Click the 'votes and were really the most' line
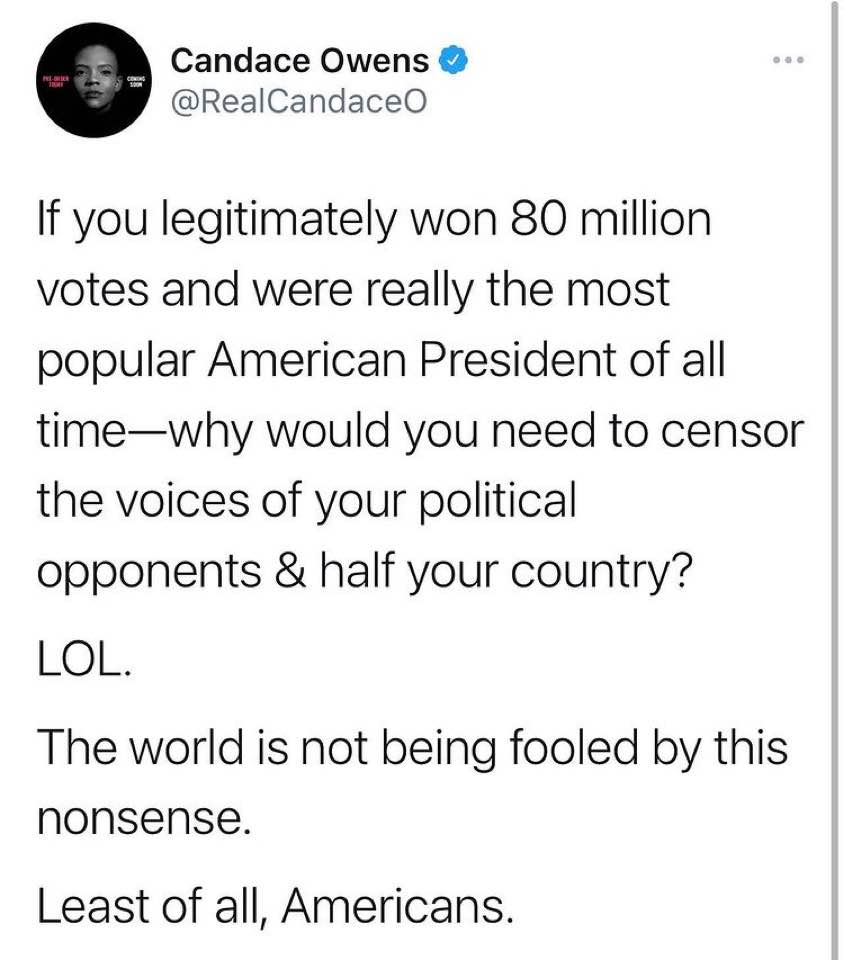The width and height of the screenshot is (844, 960). click(x=353, y=290)
